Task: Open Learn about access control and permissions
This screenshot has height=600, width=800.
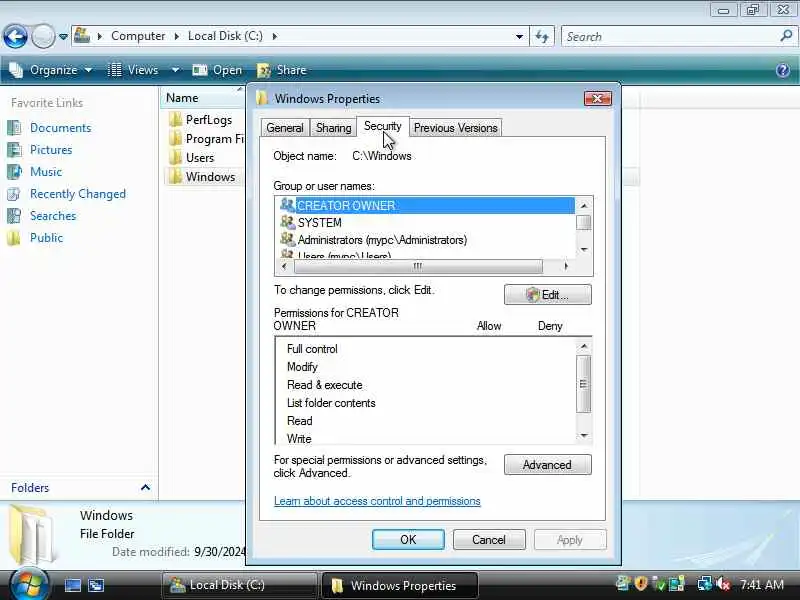Action: click(377, 501)
